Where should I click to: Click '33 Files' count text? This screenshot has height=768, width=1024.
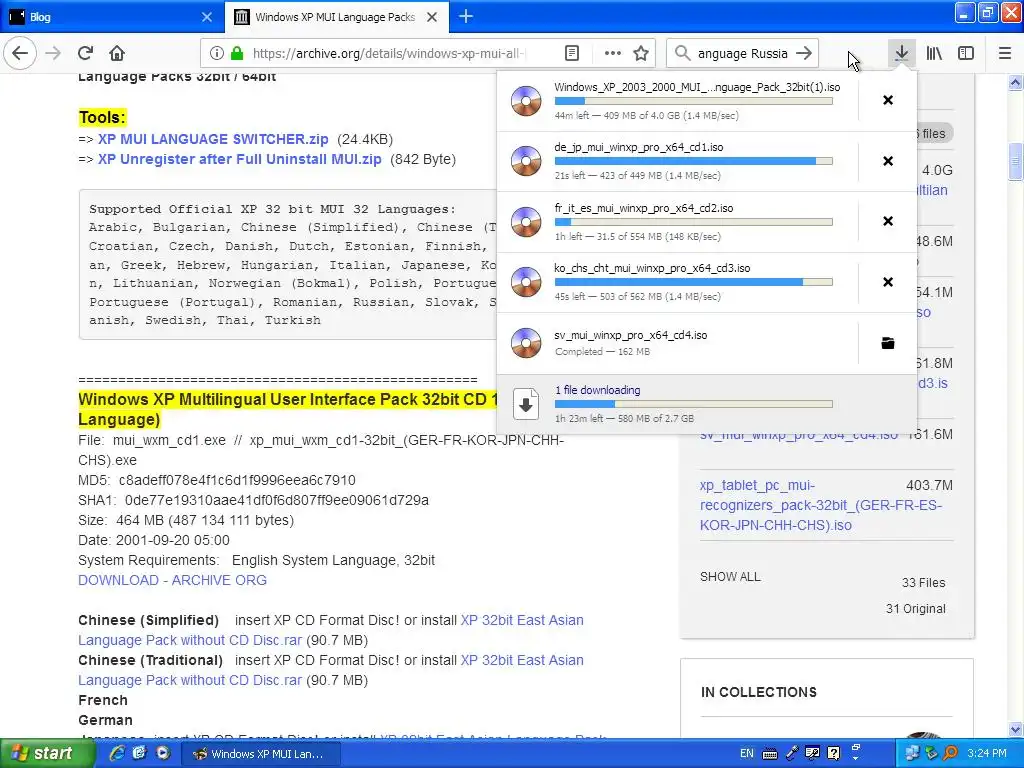923,583
